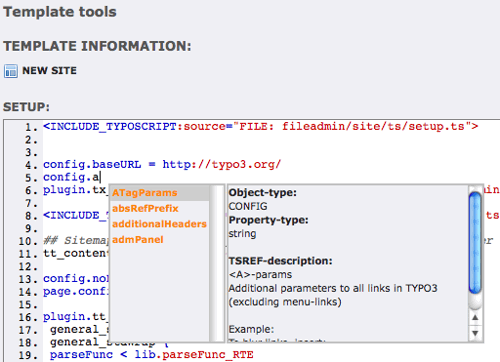Click the <A>-params description text
This screenshot has height=362, width=500.
coord(260,274)
